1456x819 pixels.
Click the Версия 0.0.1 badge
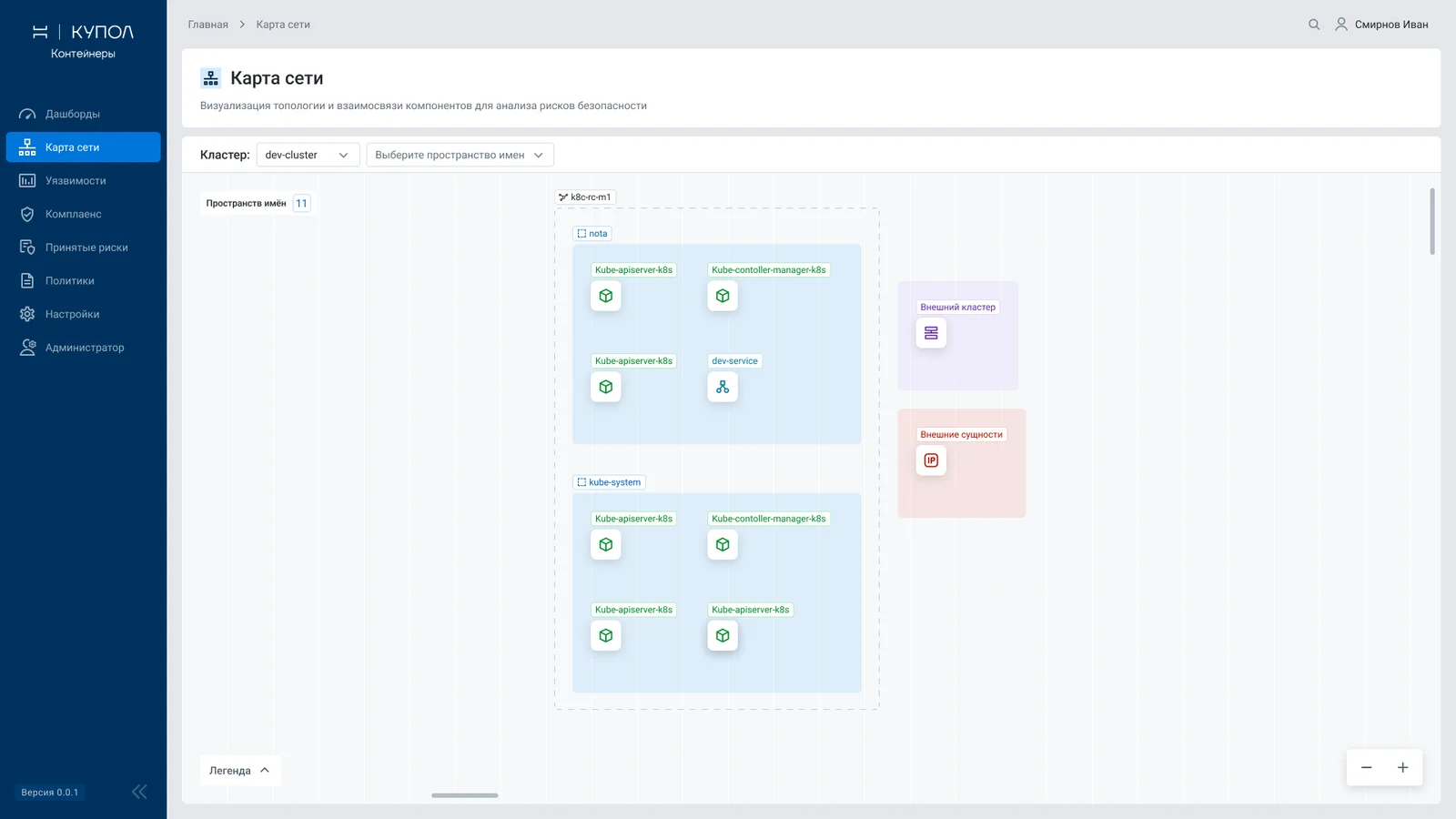tap(50, 793)
